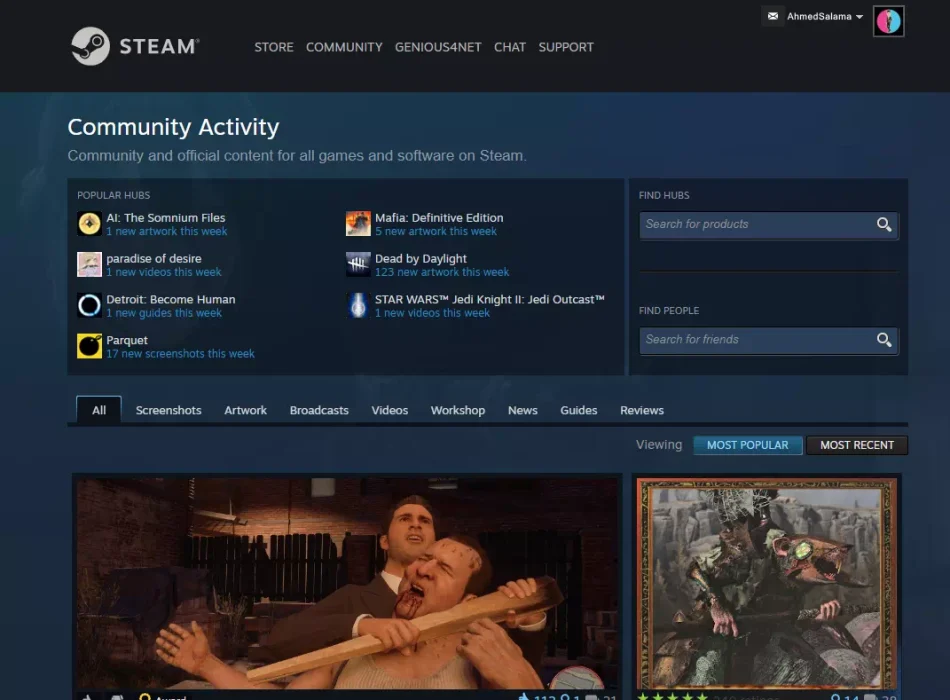950x700 pixels.
Task: Click the search magnifier in Find People
Action: click(x=884, y=340)
